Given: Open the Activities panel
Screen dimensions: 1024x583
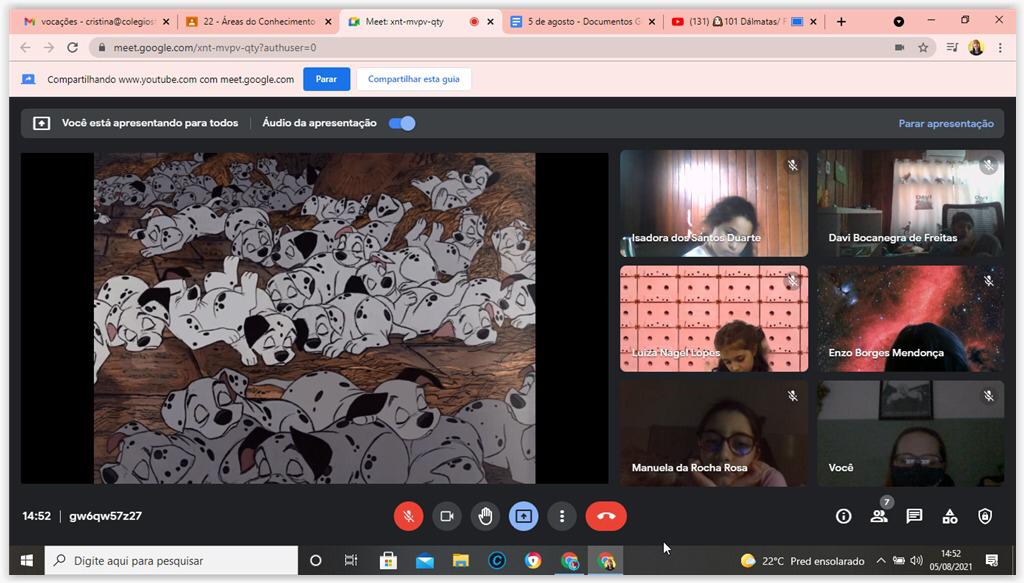Looking at the screenshot, I should point(949,516).
